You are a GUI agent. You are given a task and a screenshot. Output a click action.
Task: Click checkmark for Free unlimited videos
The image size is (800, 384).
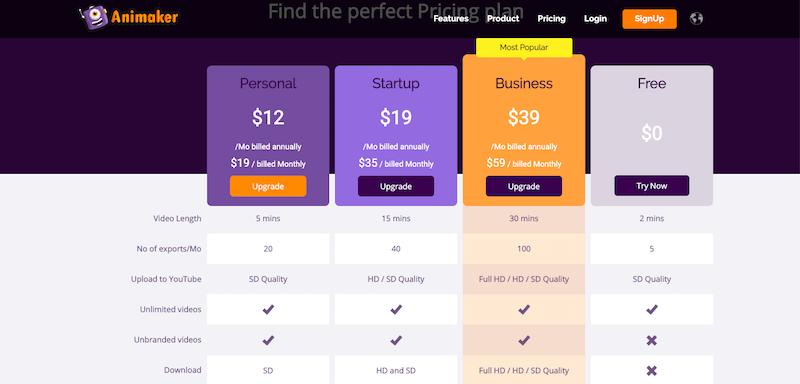[652, 310]
